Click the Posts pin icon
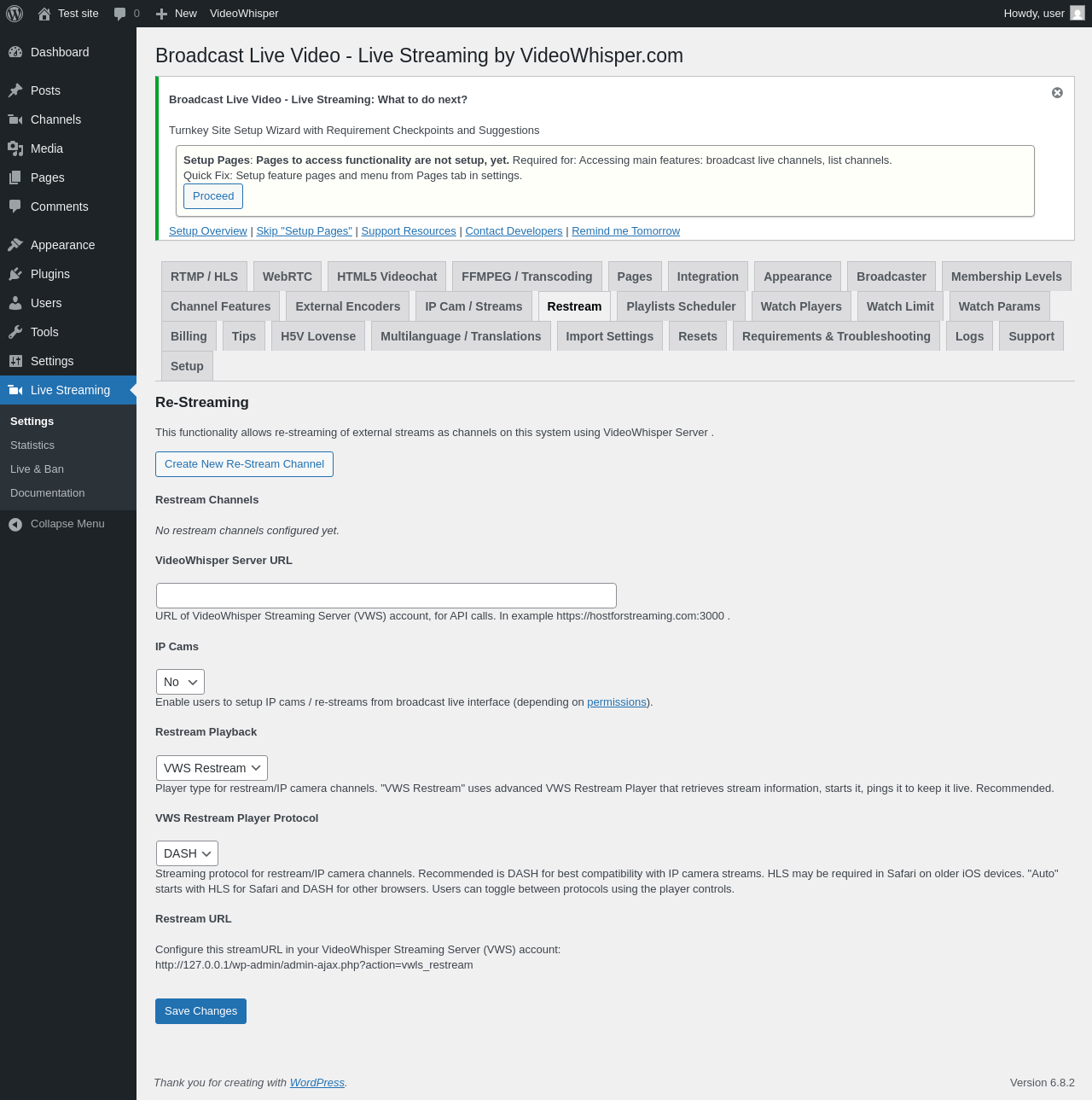Viewport: 1092px width, 1100px height. coord(15,90)
